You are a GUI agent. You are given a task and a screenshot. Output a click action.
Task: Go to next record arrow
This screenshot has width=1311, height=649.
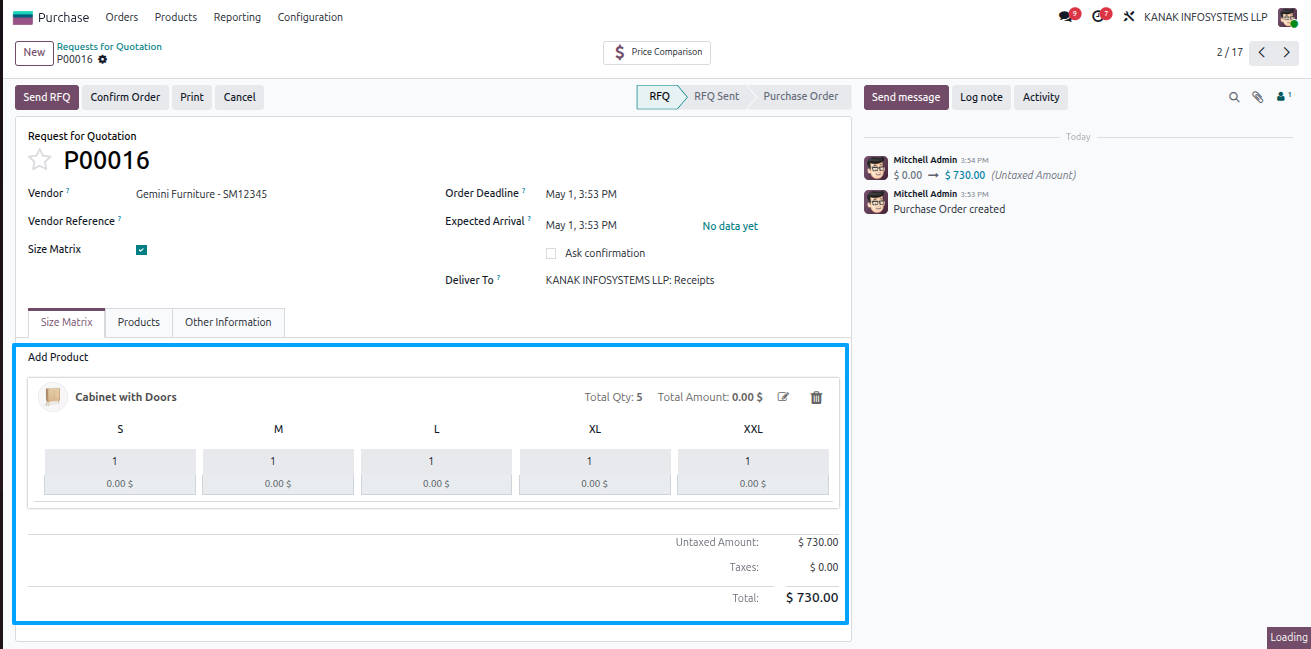coord(1286,52)
